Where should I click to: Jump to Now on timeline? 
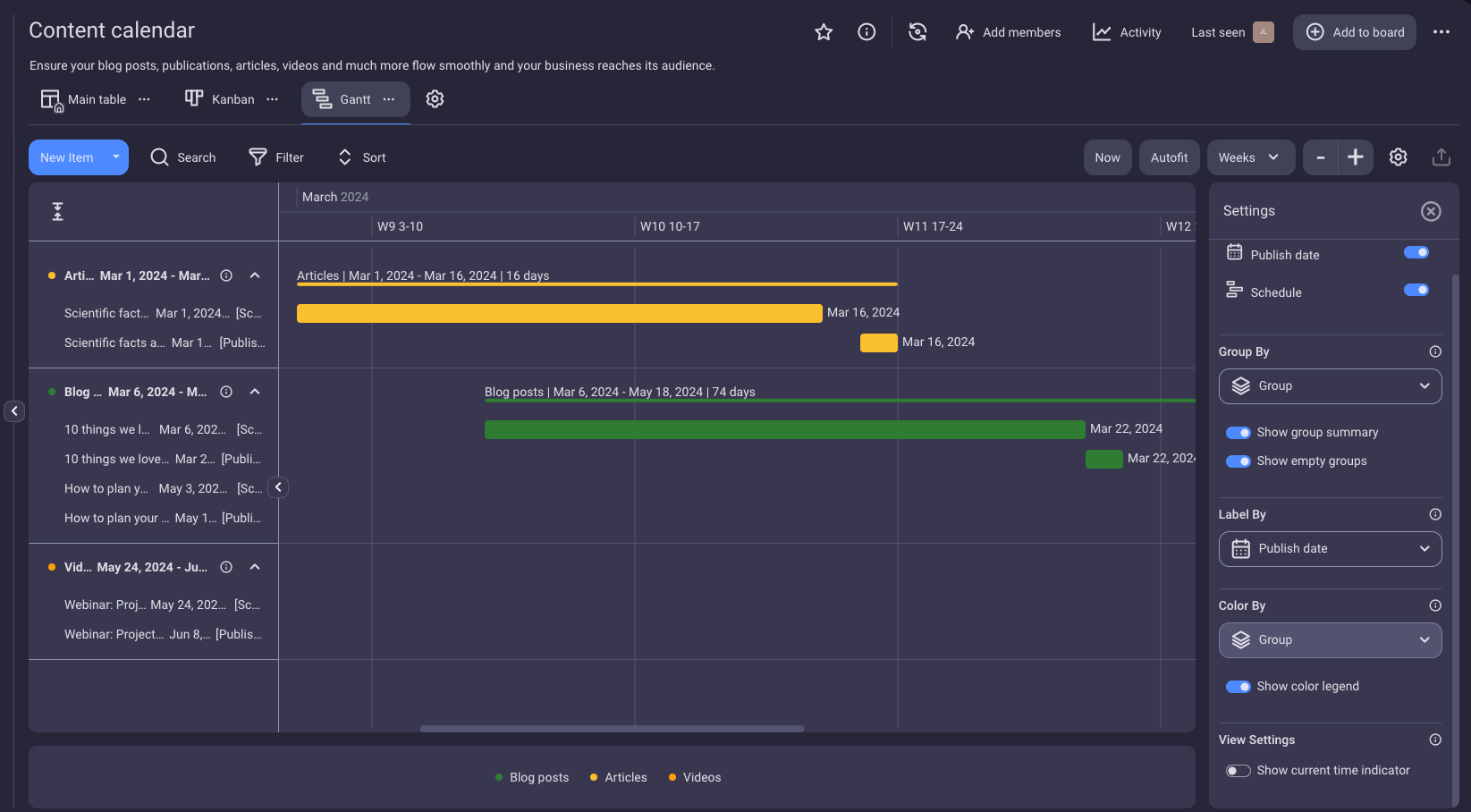[1107, 157]
